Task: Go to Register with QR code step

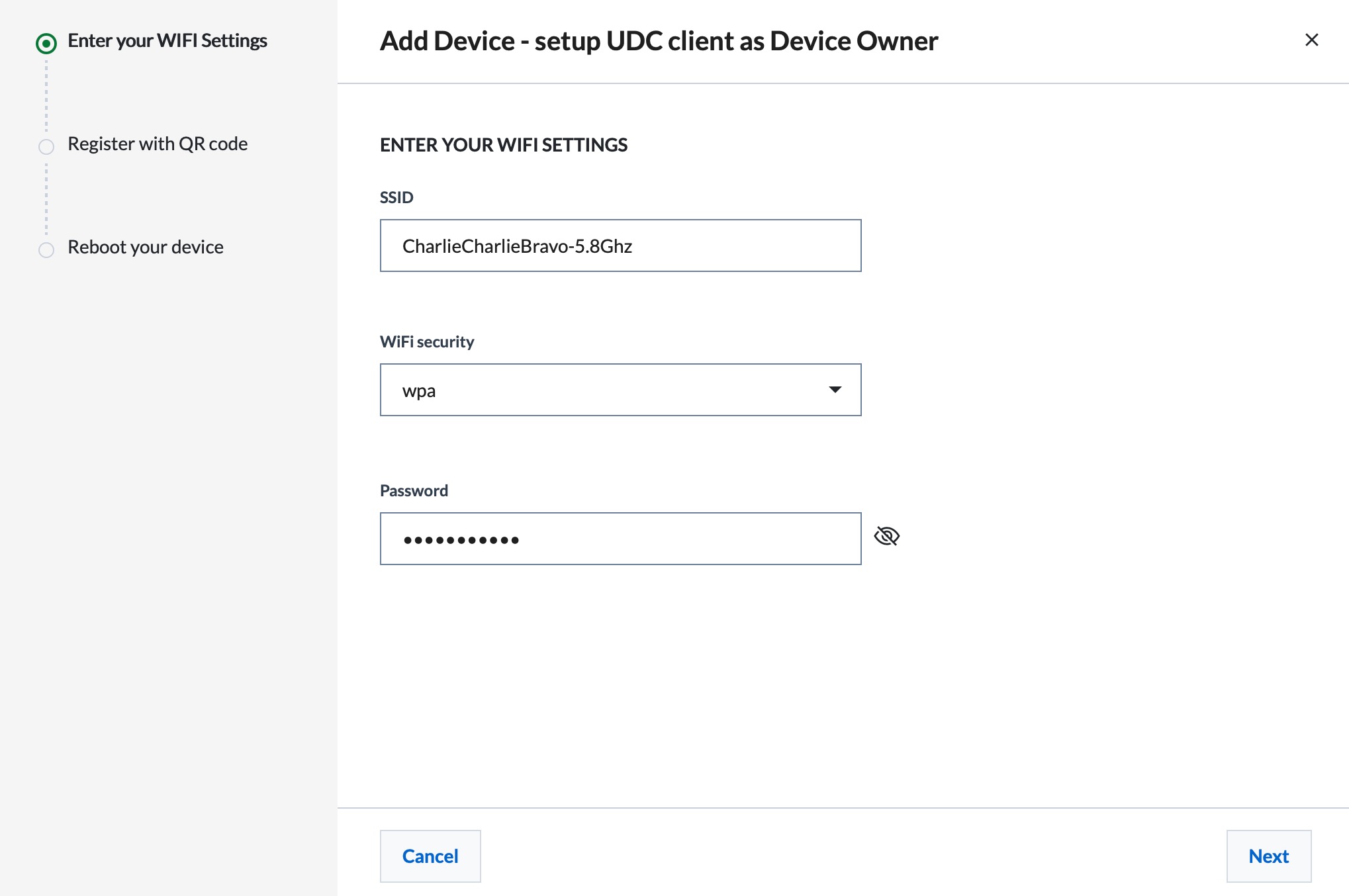Action: pos(158,144)
